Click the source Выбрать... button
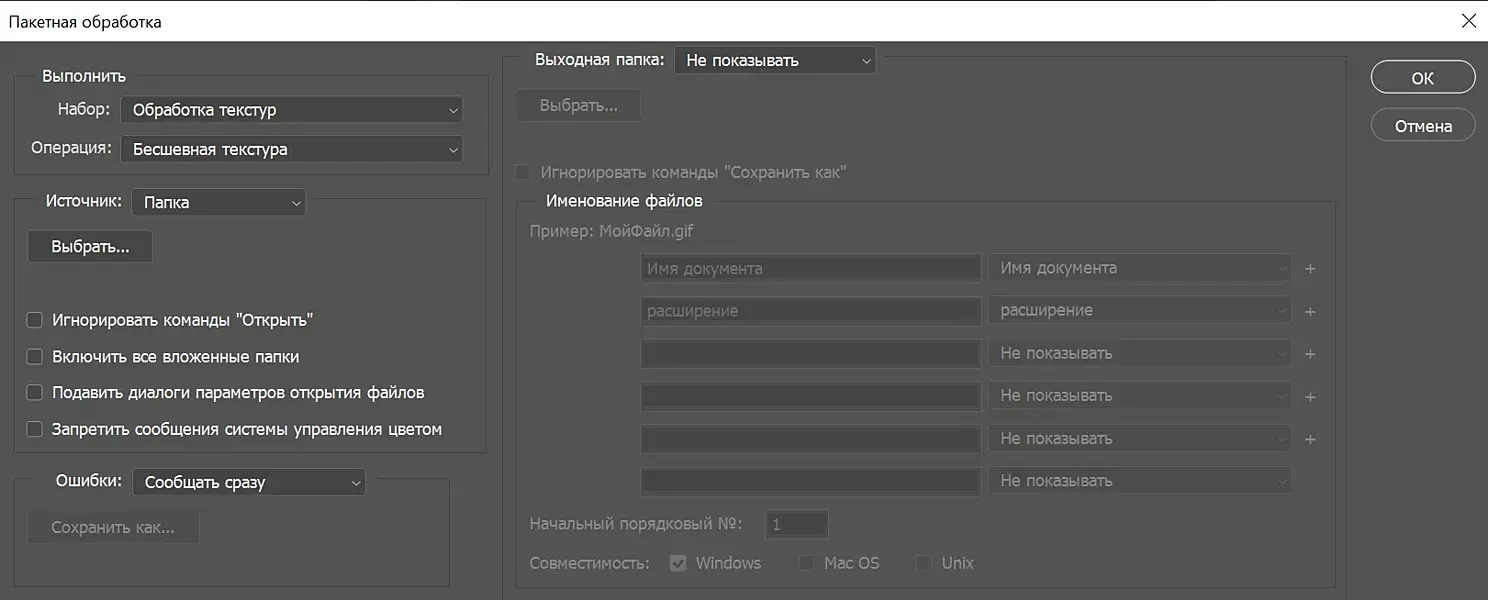Viewport: 1488px width, 600px height. [x=90, y=247]
